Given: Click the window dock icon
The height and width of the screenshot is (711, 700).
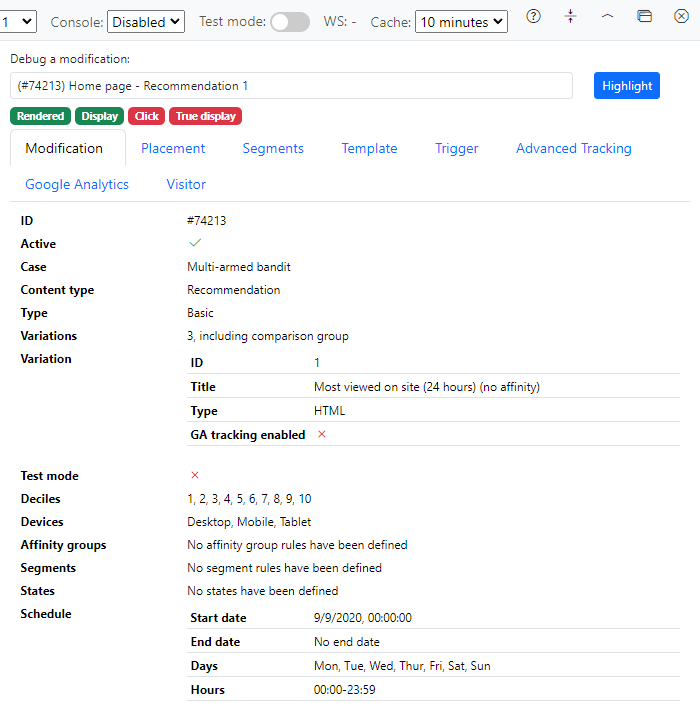Looking at the screenshot, I should (645, 16).
